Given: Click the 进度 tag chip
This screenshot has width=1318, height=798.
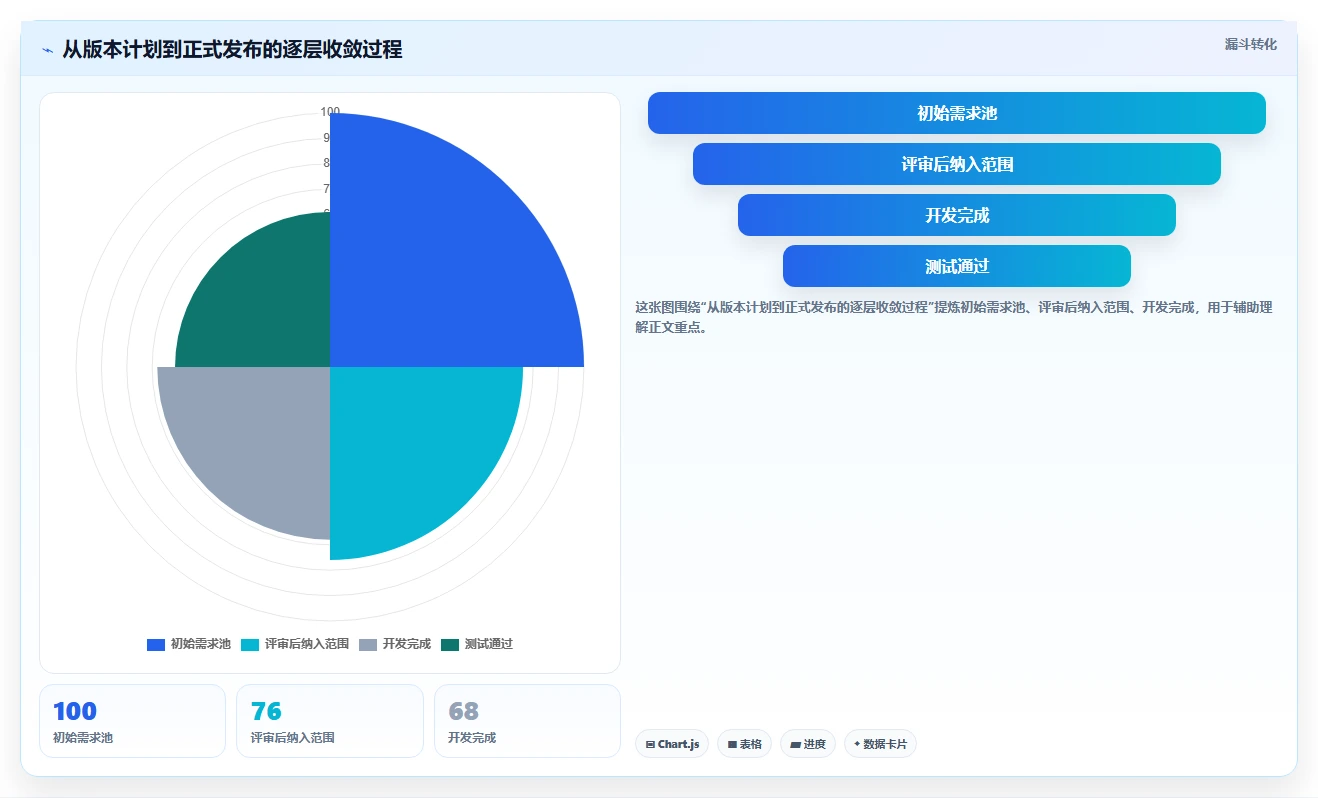Looking at the screenshot, I should pyautogui.click(x=807, y=744).
